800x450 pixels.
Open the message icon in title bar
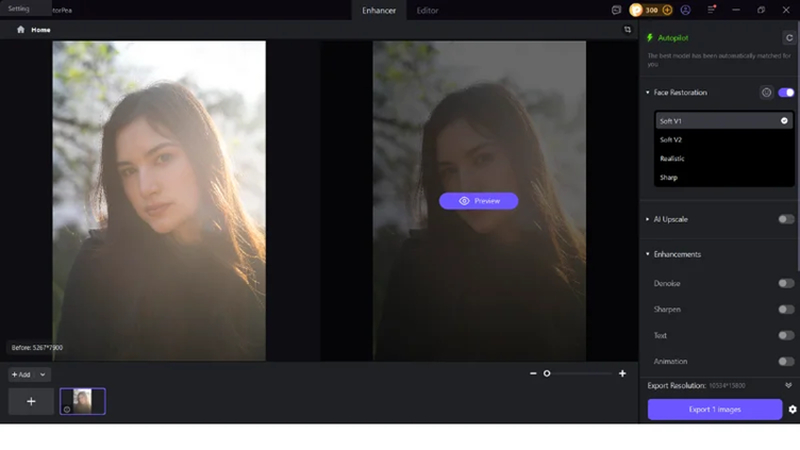click(616, 10)
